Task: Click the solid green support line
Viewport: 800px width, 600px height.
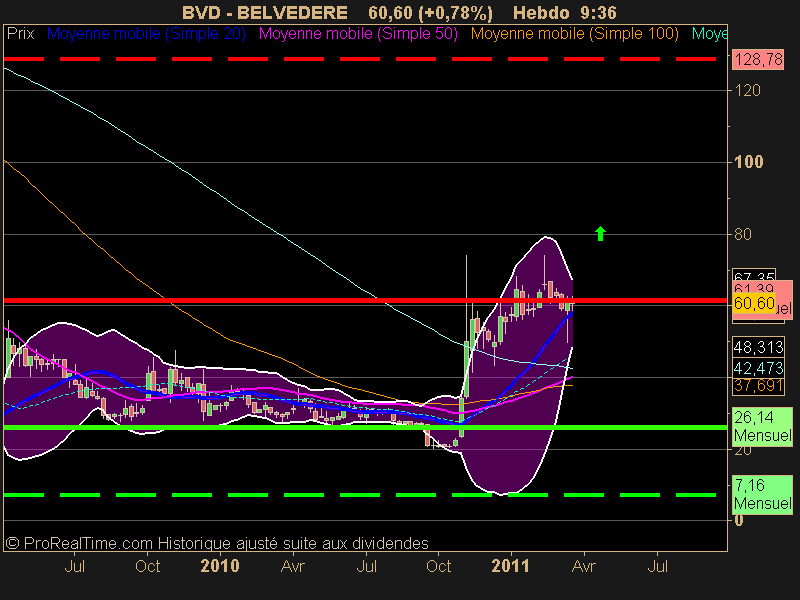Action: click(365, 427)
